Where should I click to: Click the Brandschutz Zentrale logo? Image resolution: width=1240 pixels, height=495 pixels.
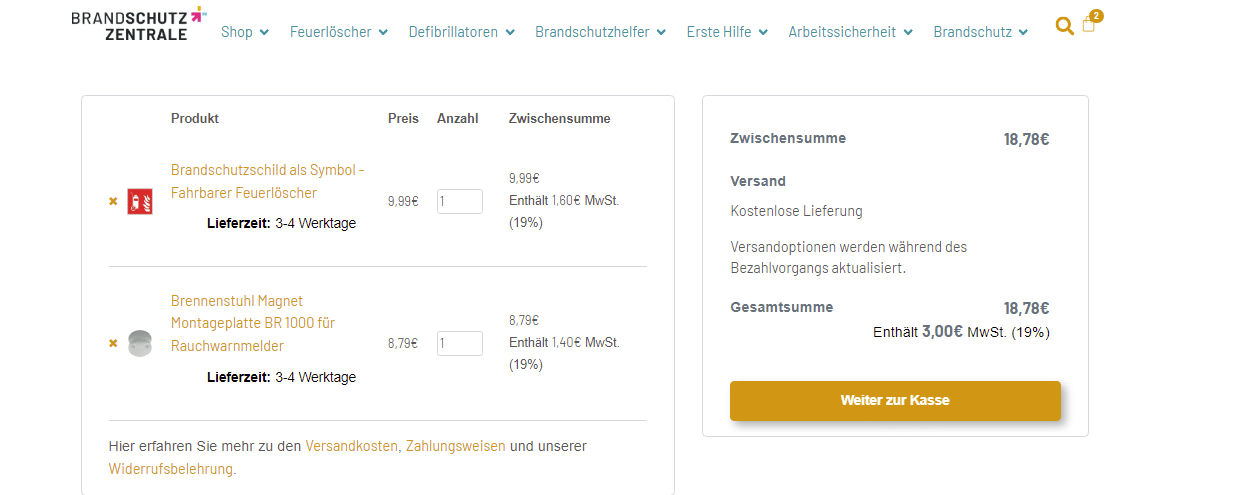tap(139, 23)
